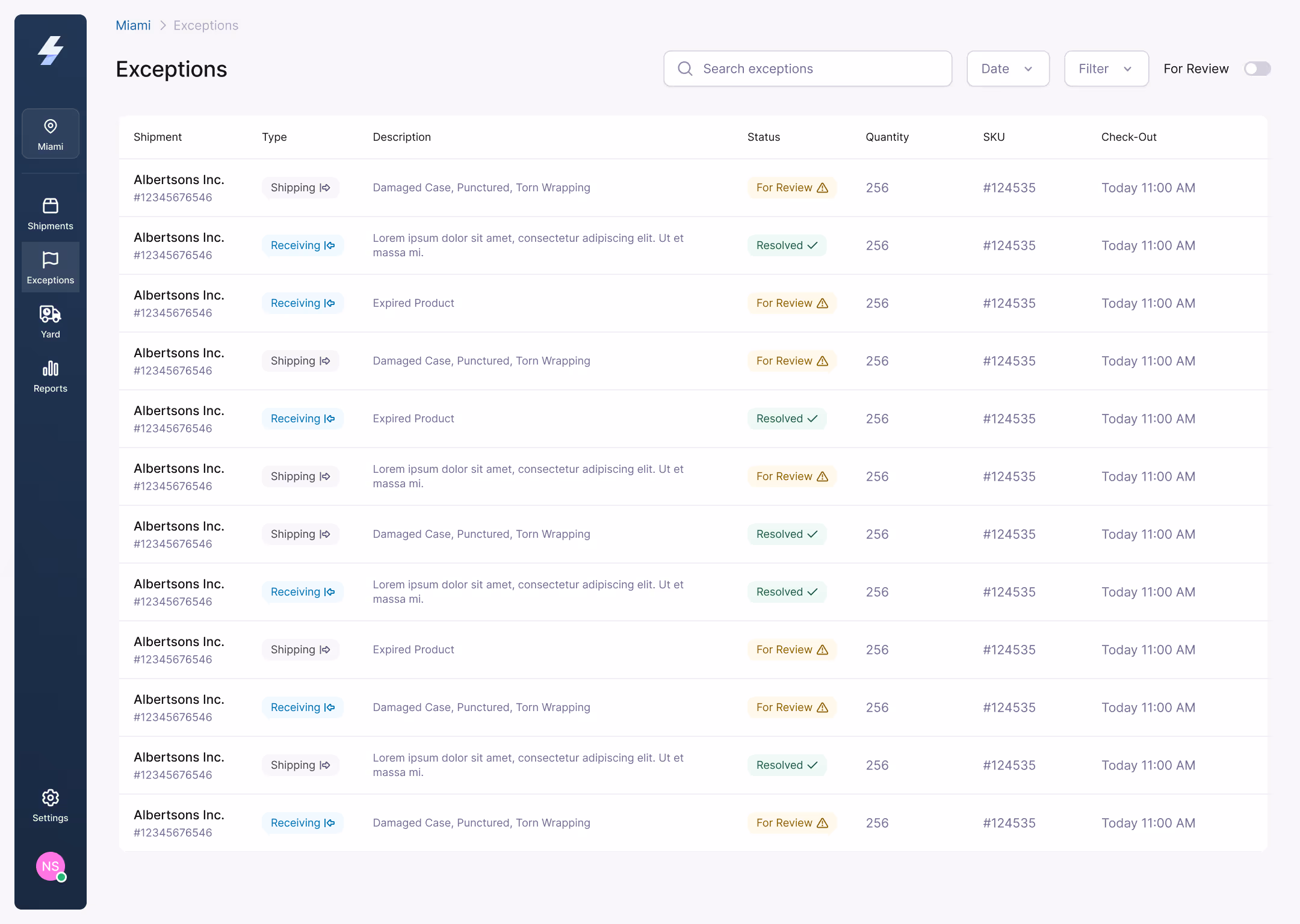Select the Exceptions sidebar tab
This screenshot has height=924, width=1300.
tap(51, 267)
